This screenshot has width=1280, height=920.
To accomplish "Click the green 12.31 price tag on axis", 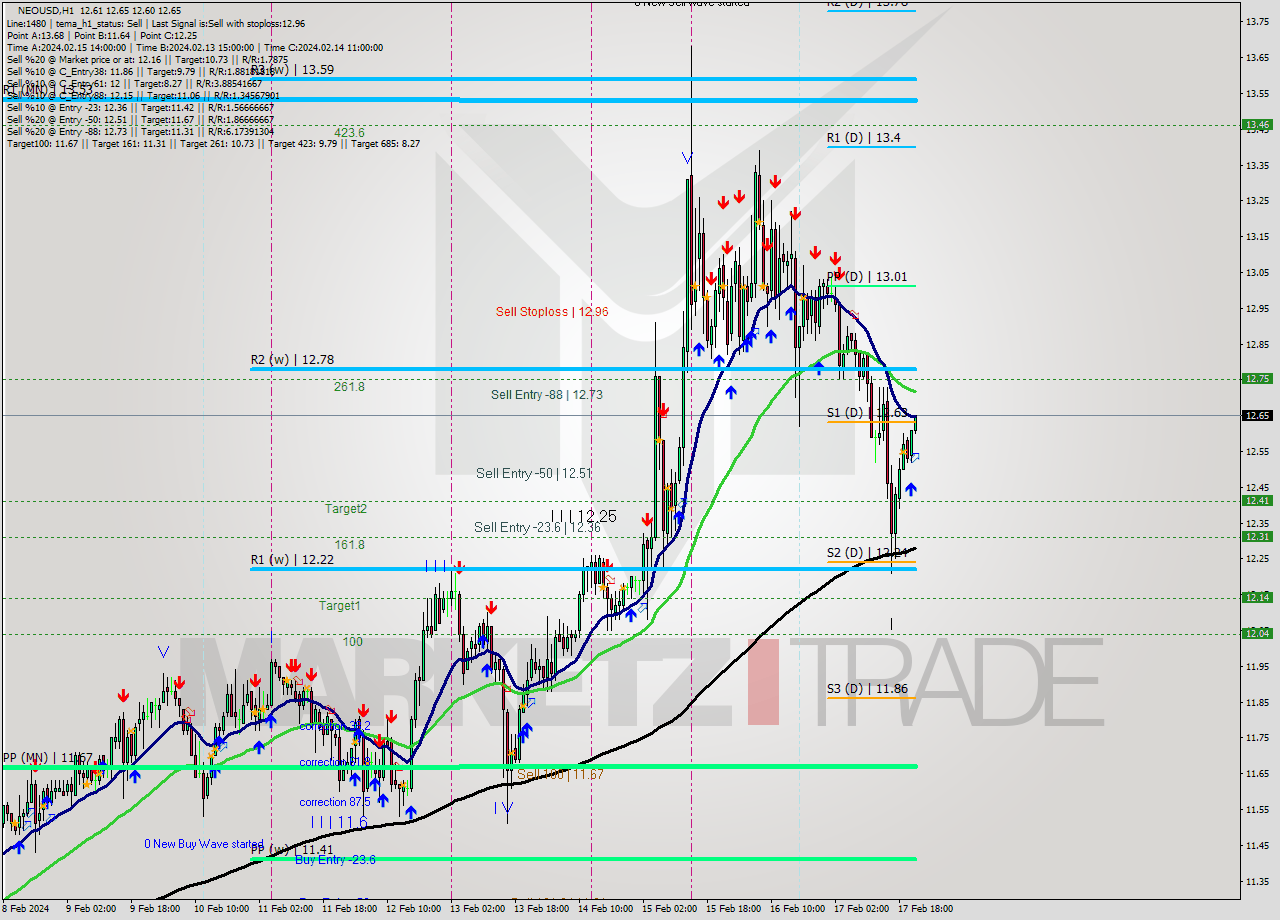I will coord(1257,536).
